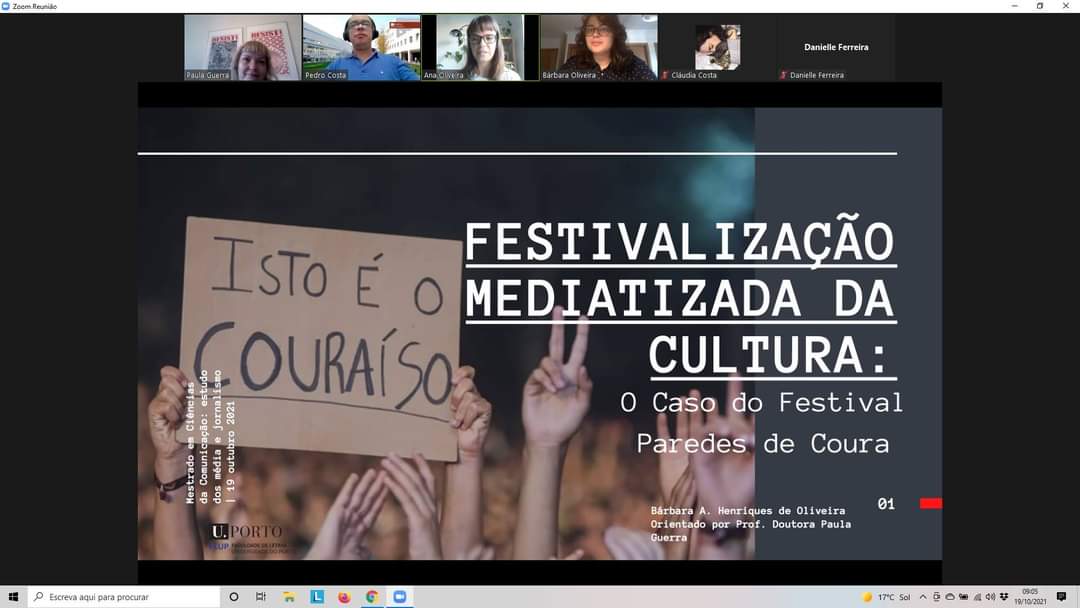Restore down the Zoom meeting window

1039,6
